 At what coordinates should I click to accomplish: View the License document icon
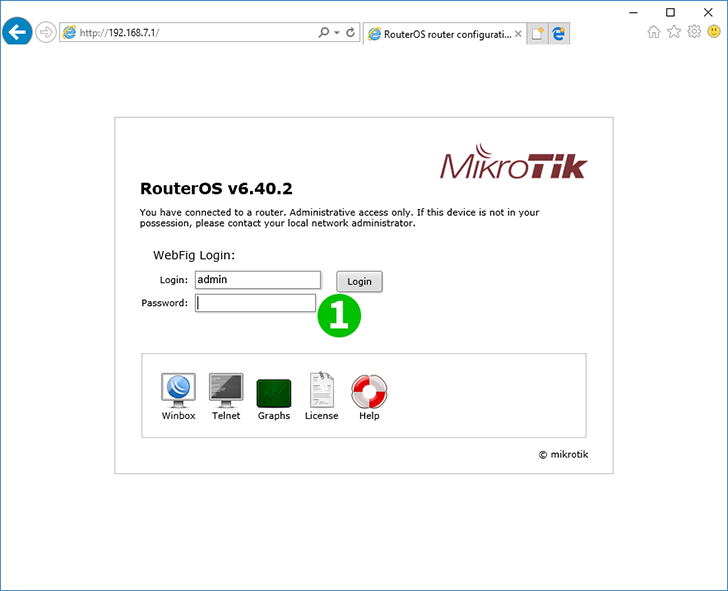(321, 390)
